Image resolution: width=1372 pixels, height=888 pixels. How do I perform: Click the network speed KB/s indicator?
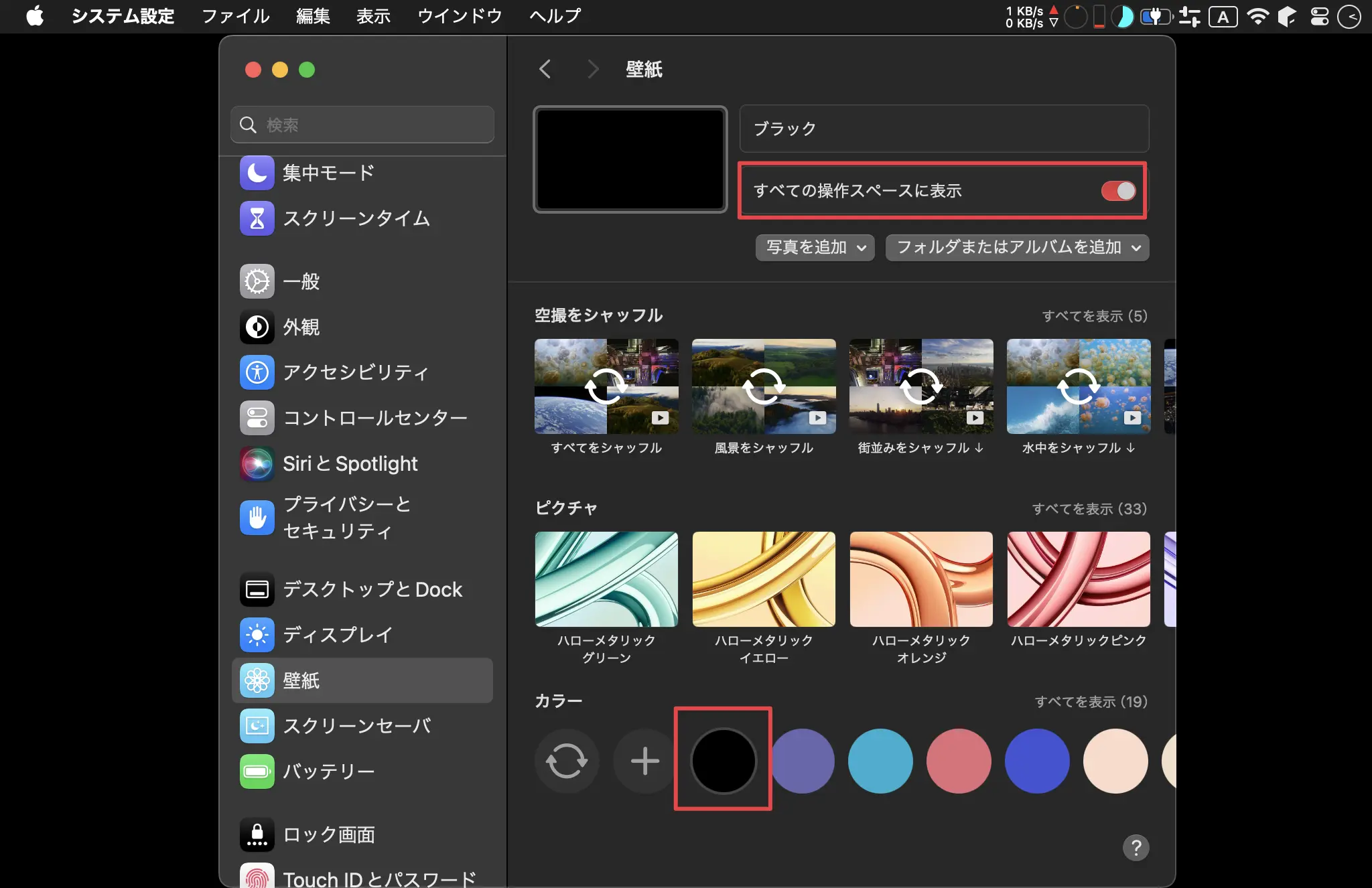(1032, 16)
